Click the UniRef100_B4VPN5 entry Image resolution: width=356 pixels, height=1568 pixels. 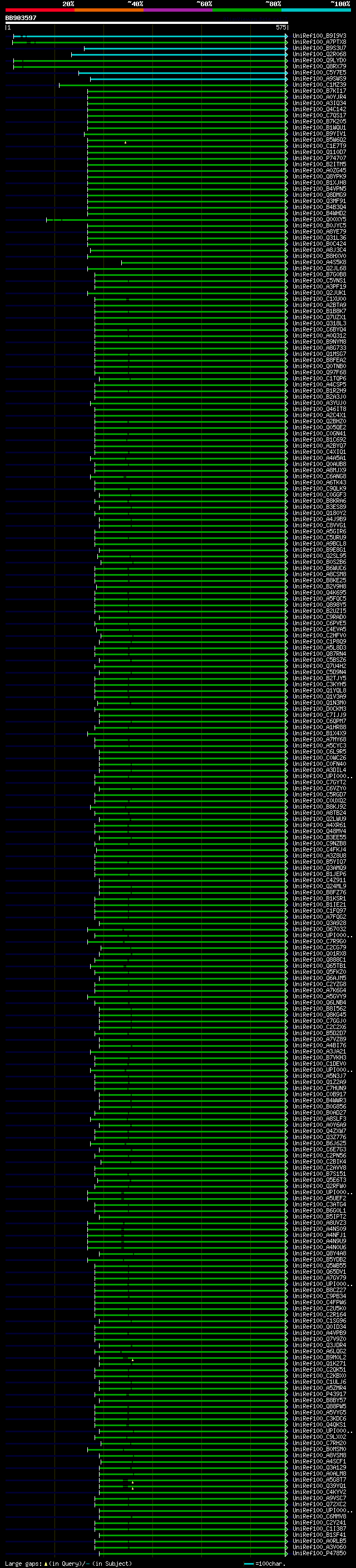click(x=319, y=189)
